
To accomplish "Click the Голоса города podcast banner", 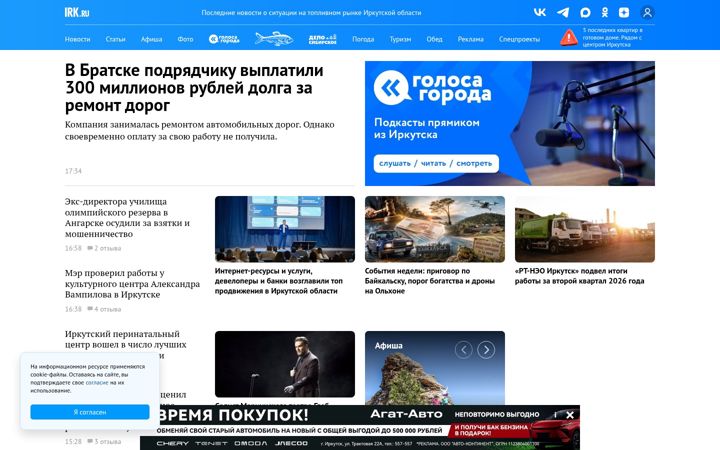I will click(510, 124).
